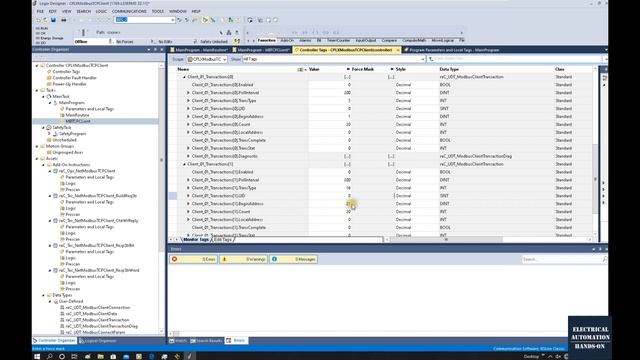Open Cortana circle on the taskbar
640x360 pixels.
62,356
